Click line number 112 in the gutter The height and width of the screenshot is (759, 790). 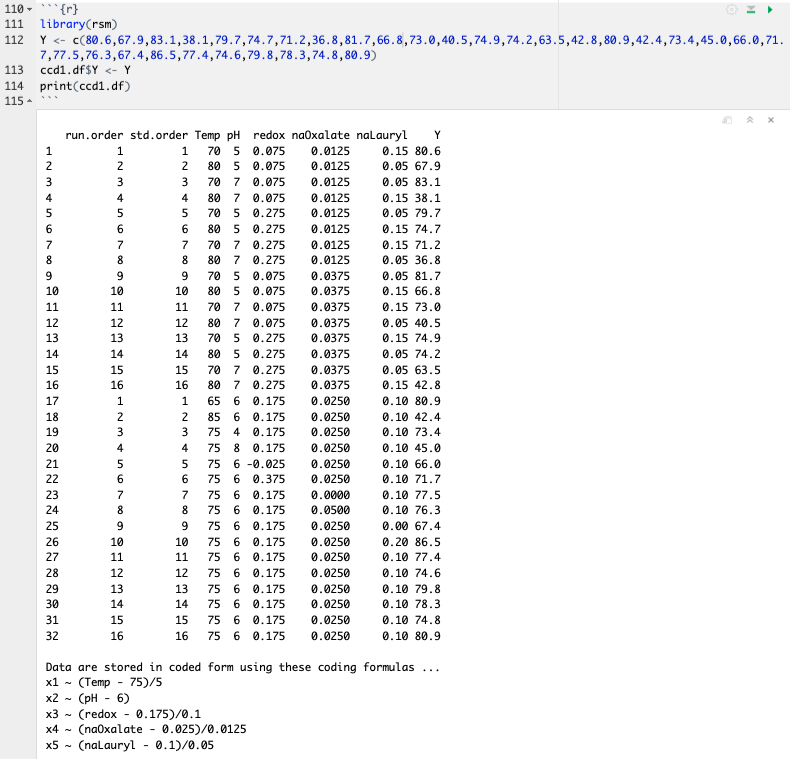[x=13, y=39]
